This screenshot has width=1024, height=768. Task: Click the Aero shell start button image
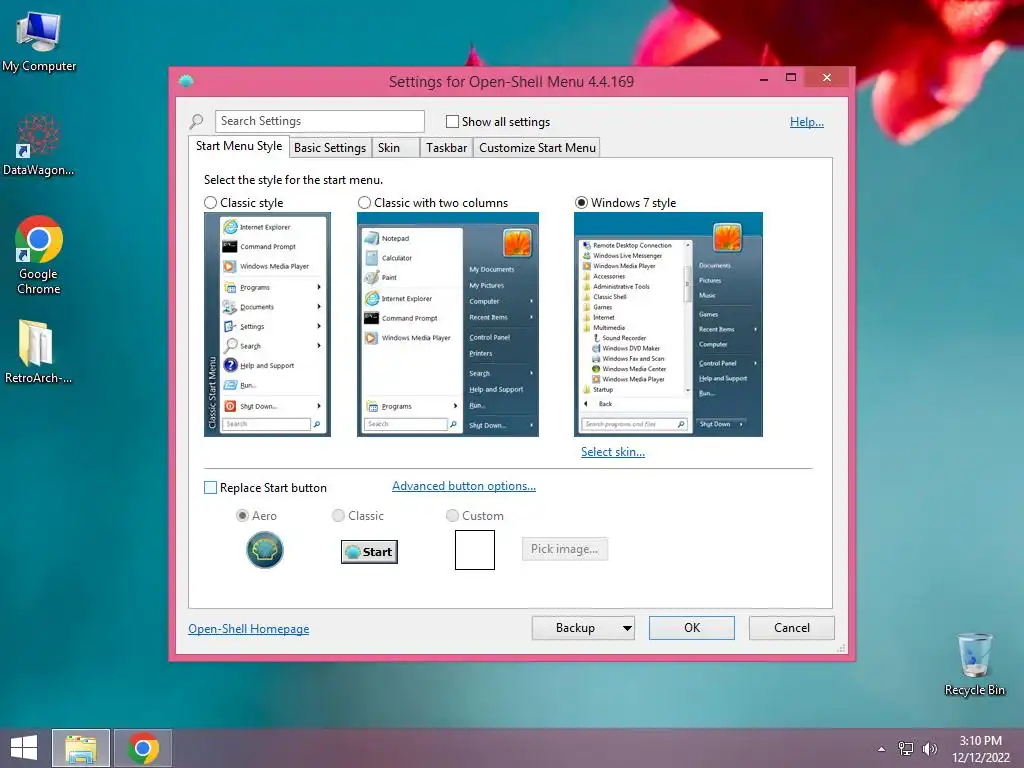pos(264,550)
